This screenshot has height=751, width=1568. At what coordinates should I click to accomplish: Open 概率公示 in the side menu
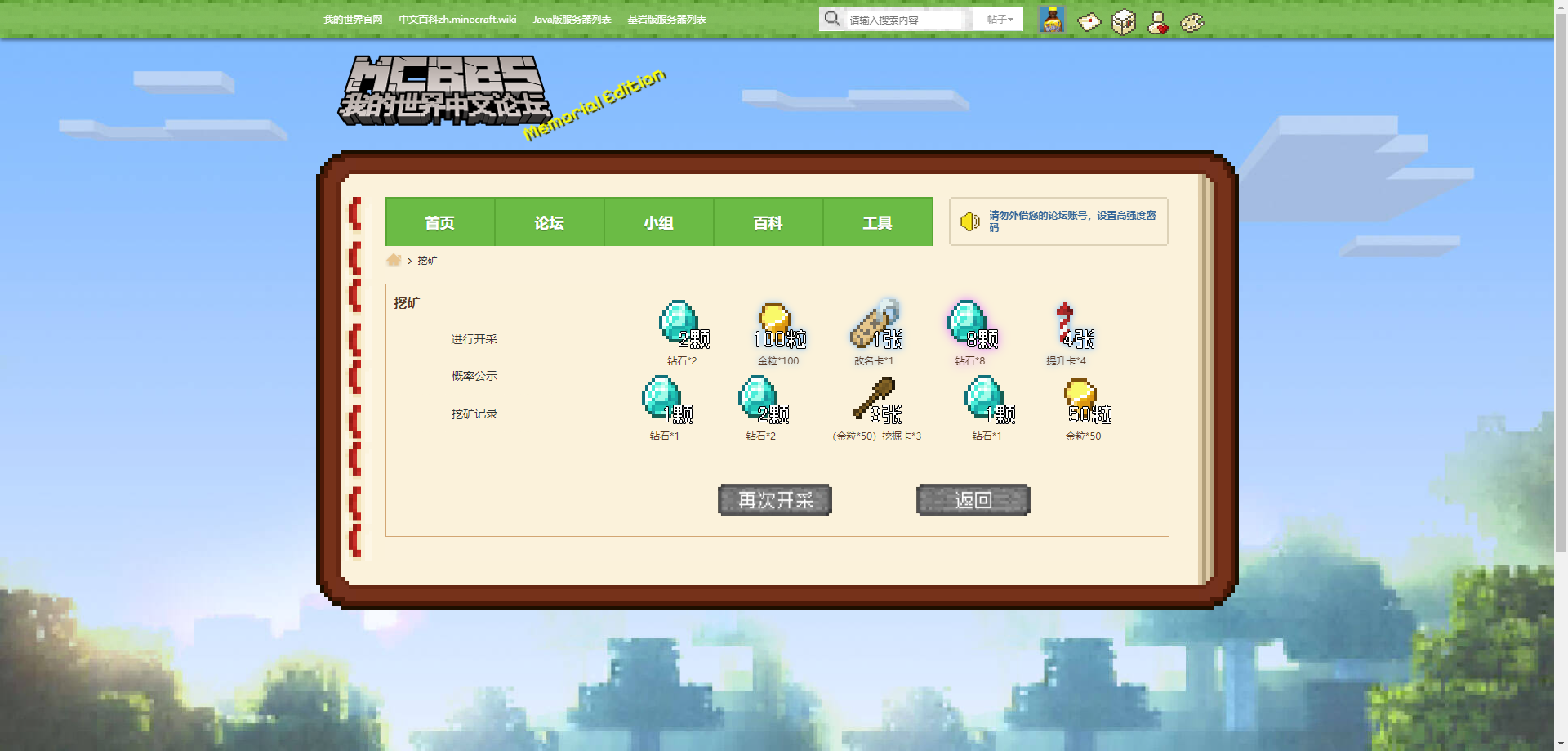[474, 376]
